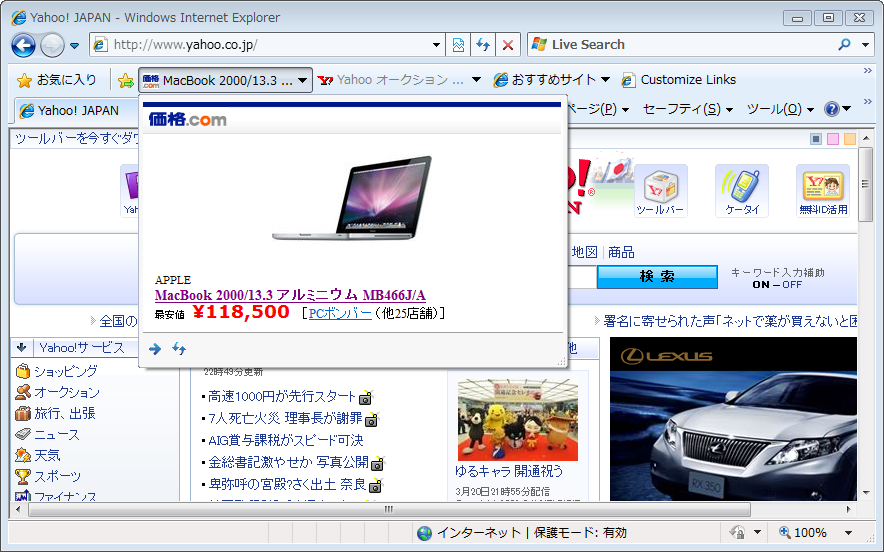Image resolution: width=884 pixels, height=552 pixels.
Task: Expand the Yahoo オークション web slice dropdown
Action: tap(476, 80)
